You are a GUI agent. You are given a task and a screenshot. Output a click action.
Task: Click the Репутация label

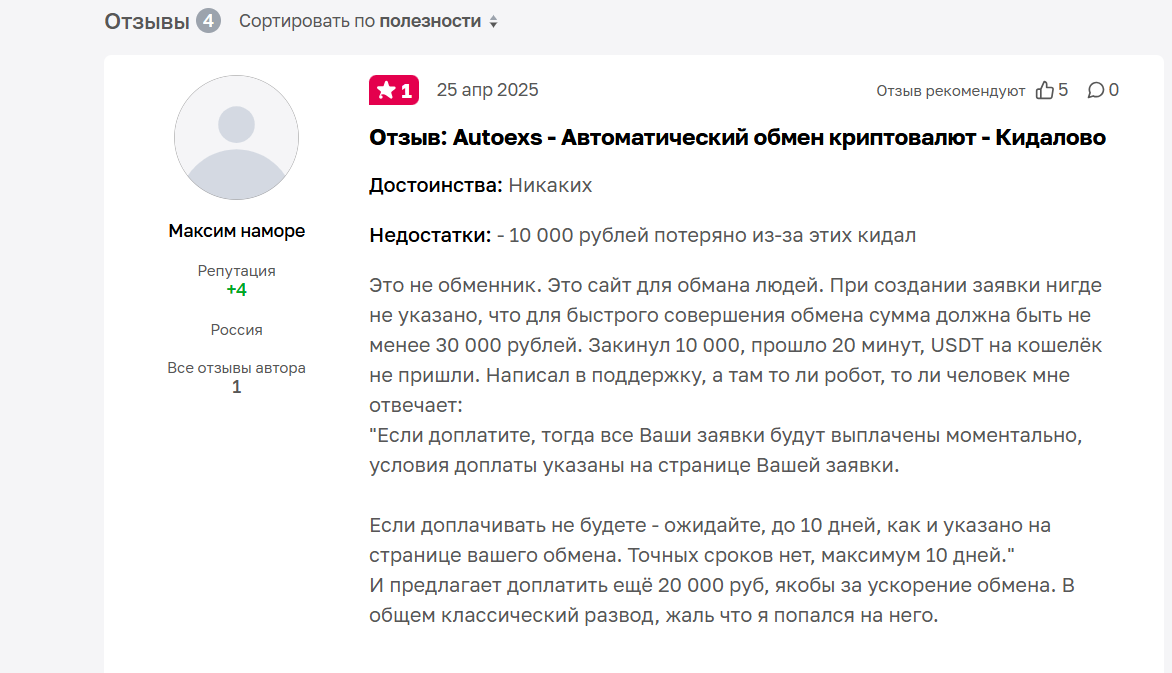[x=236, y=271]
